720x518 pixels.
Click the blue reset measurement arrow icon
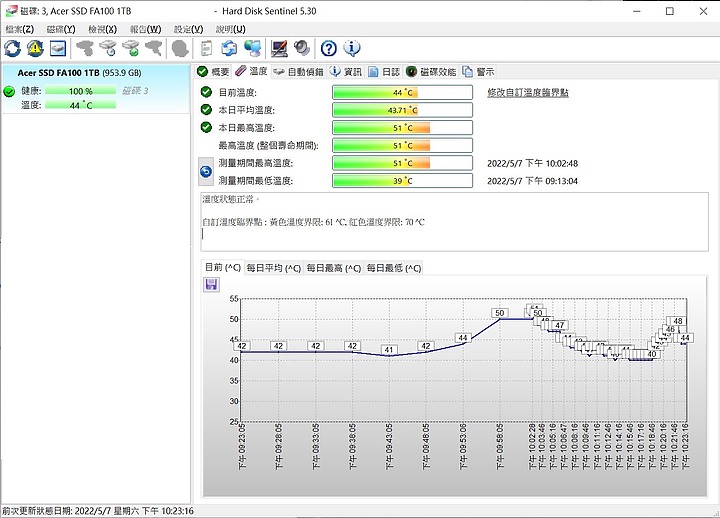click(x=206, y=172)
